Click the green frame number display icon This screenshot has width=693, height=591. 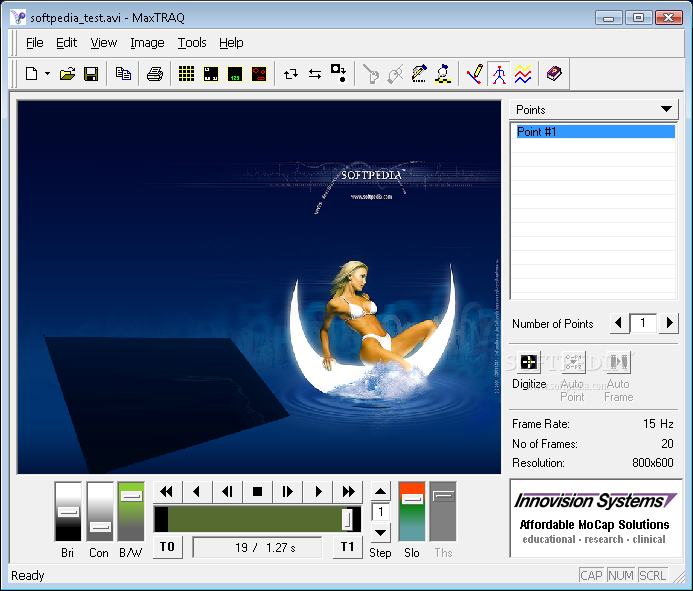tap(235, 74)
